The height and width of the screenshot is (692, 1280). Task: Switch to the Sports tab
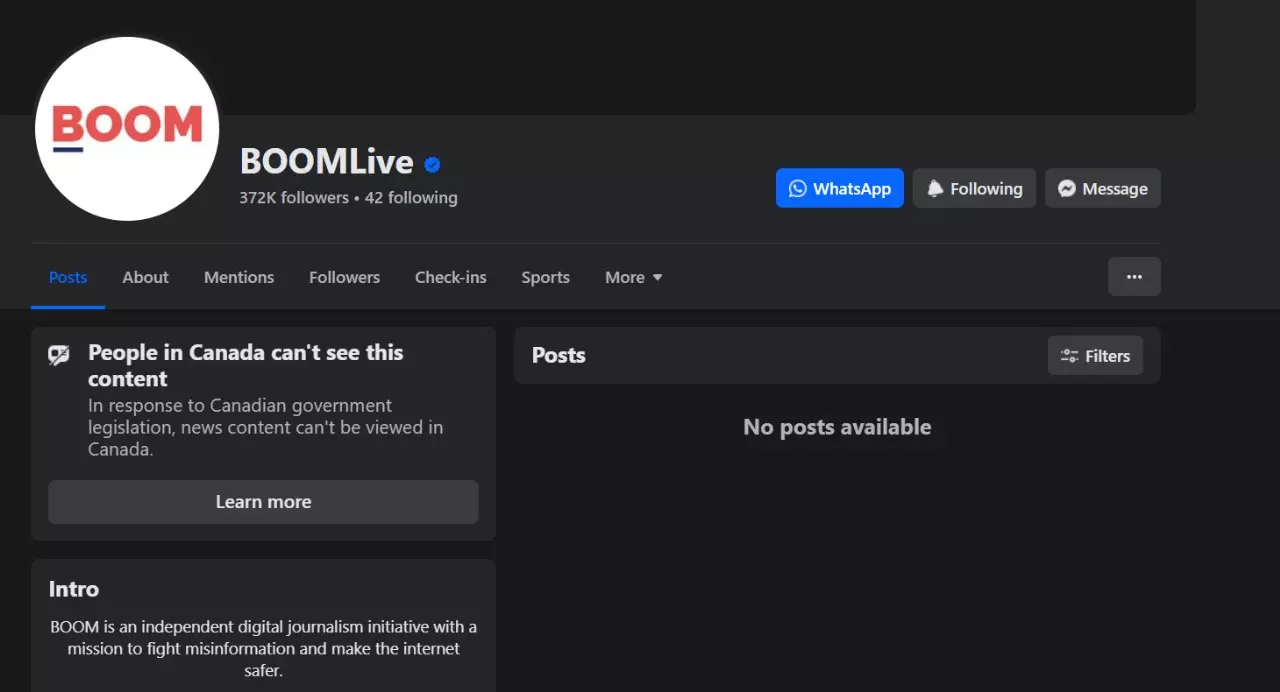(x=545, y=277)
